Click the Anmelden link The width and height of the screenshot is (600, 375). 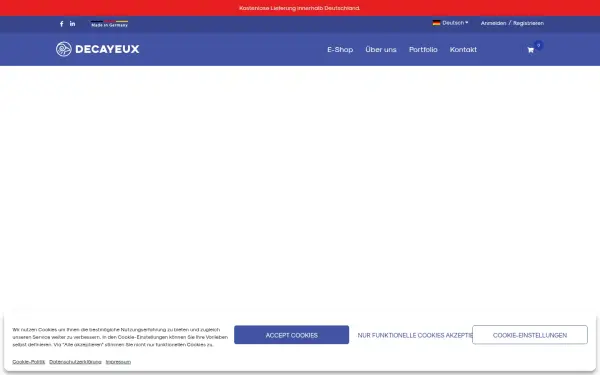pyautogui.click(x=493, y=23)
